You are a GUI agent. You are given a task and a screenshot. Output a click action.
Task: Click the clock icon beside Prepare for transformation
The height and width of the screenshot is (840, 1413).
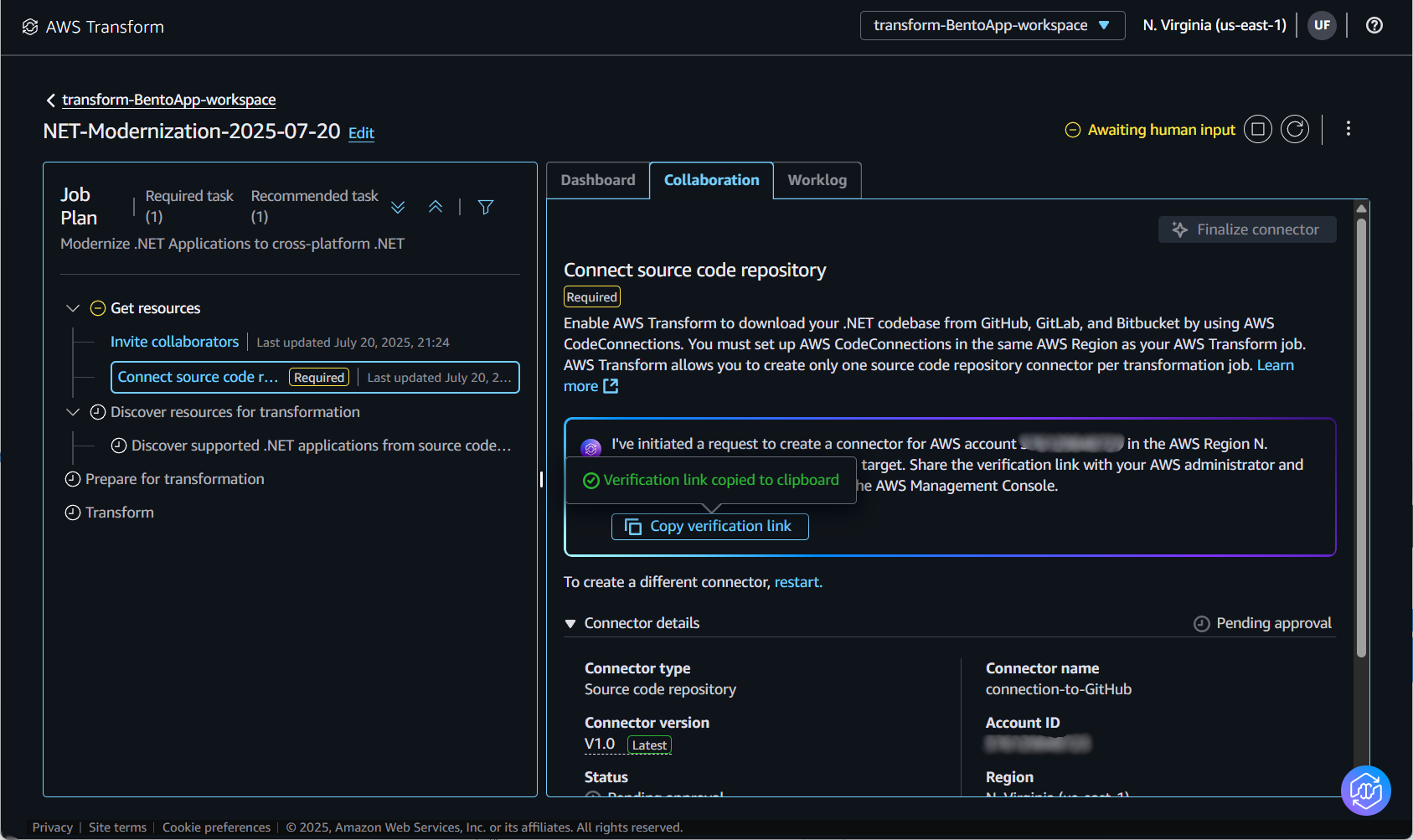point(73,479)
